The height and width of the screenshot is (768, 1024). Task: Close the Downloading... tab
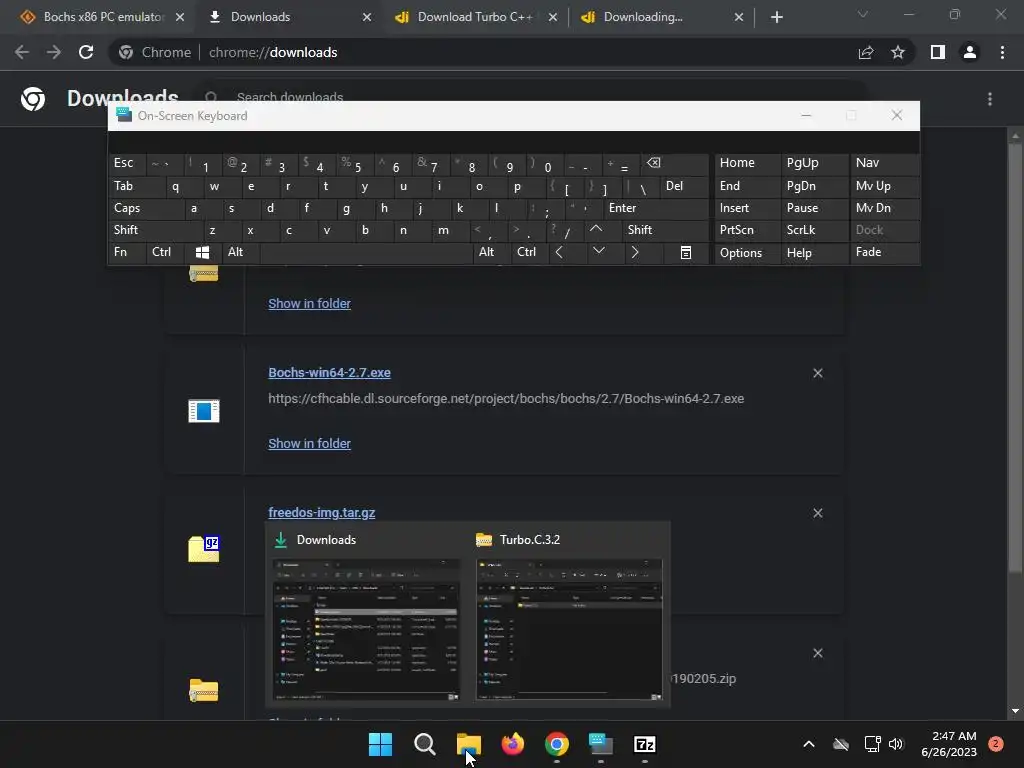(739, 17)
